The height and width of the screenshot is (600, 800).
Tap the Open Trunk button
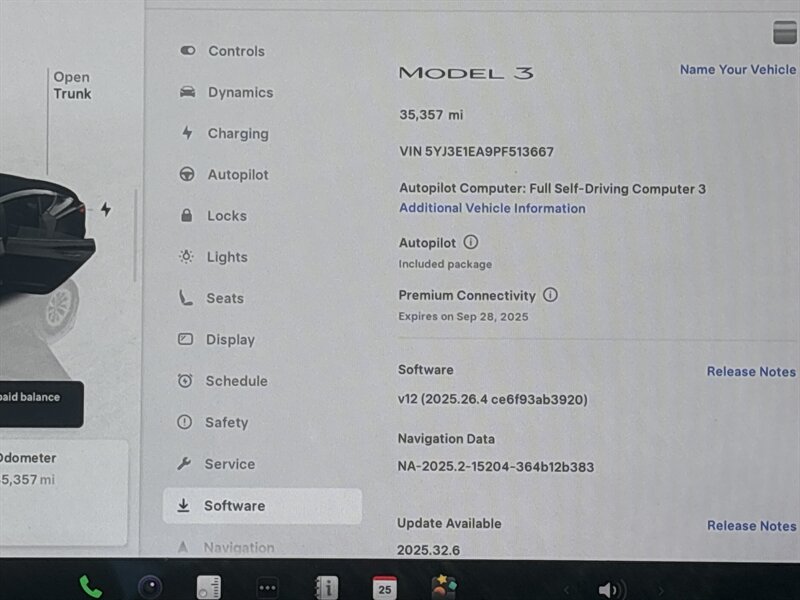coord(72,85)
